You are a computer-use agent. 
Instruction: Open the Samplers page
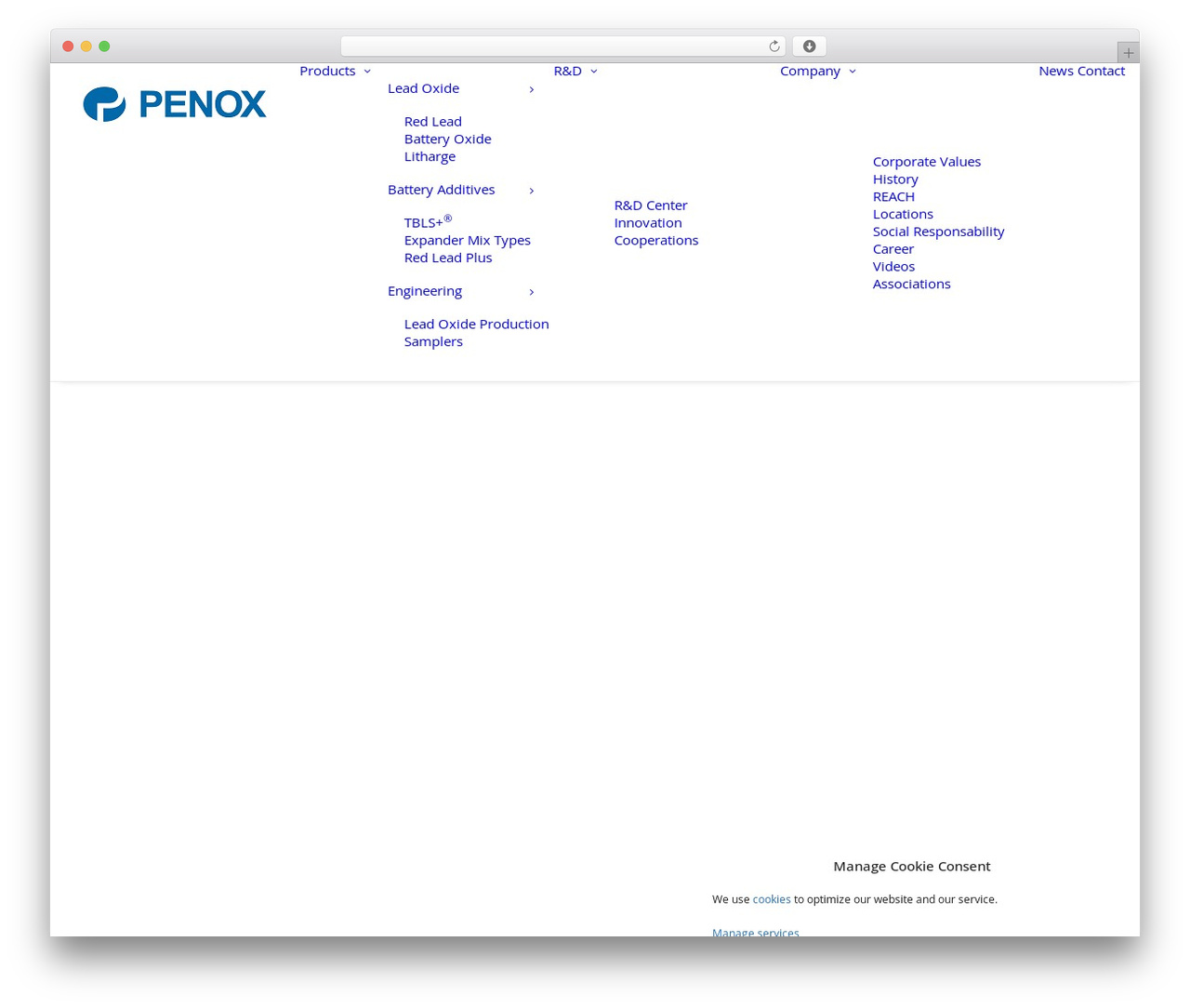click(x=433, y=342)
